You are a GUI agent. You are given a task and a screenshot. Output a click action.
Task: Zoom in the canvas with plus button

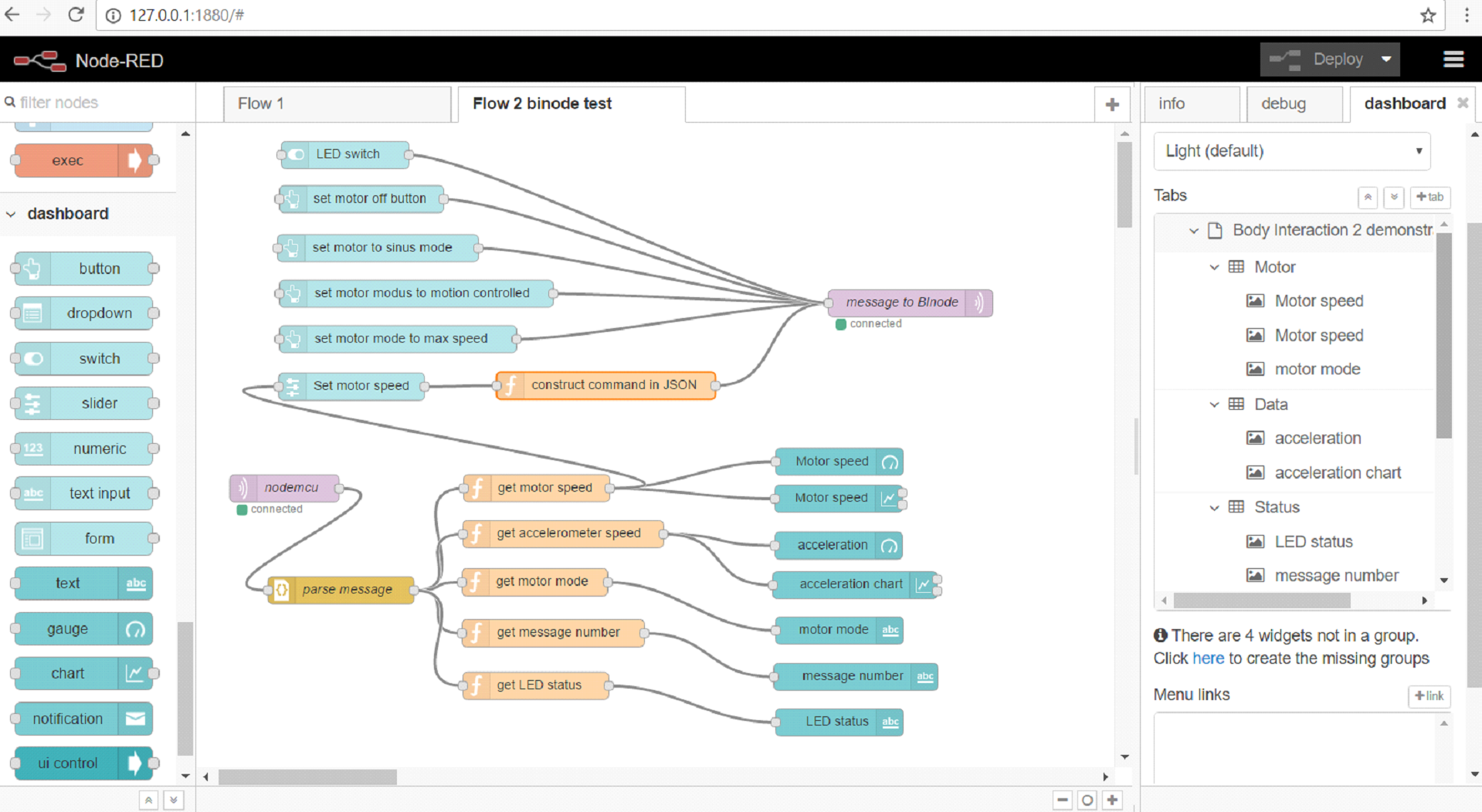(1112, 800)
